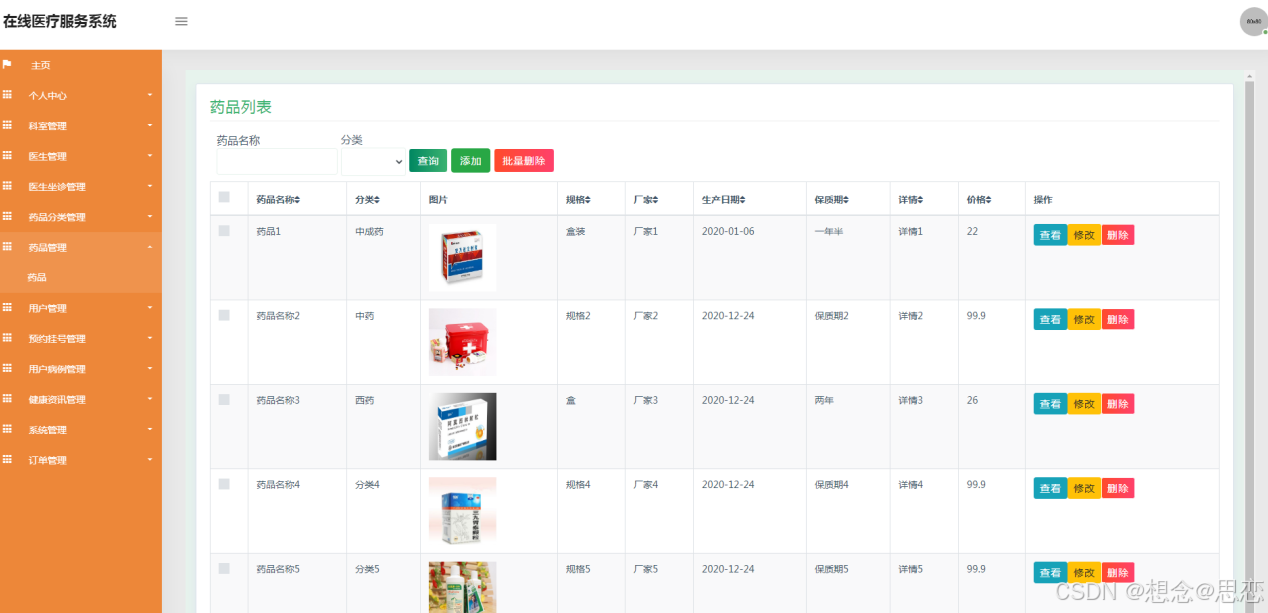Click the grid icon beside 用户病例管理

coord(7,369)
